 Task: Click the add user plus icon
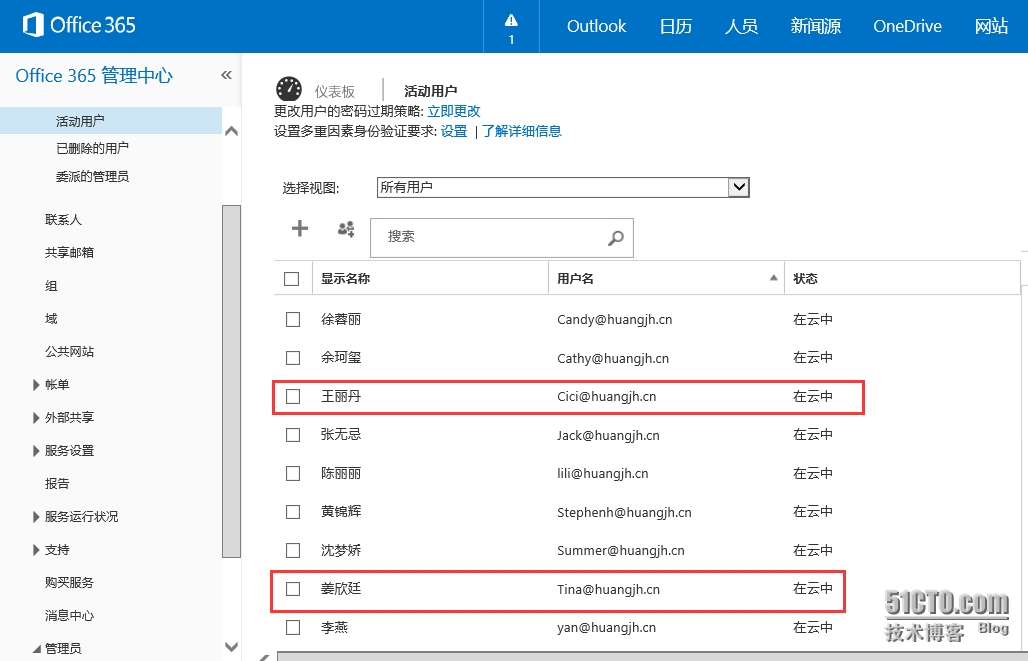[299, 229]
